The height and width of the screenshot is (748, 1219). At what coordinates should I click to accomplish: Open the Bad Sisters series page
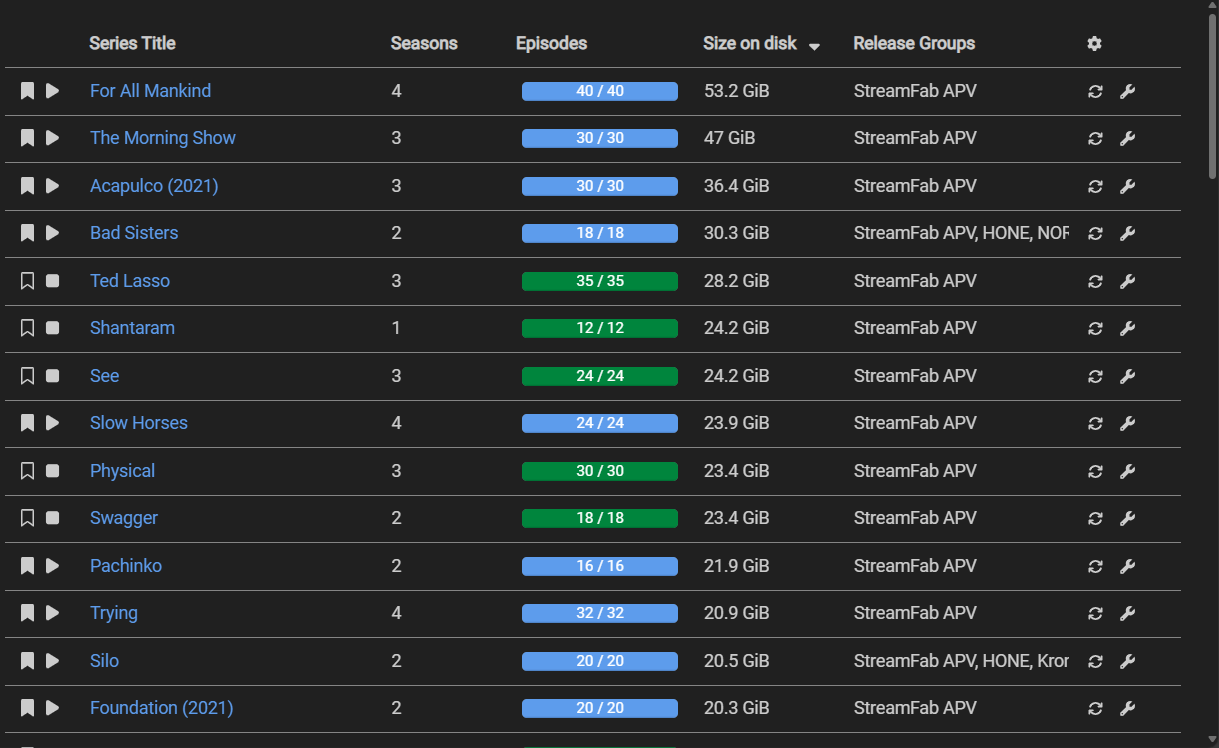pyautogui.click(x=134, y=233)
